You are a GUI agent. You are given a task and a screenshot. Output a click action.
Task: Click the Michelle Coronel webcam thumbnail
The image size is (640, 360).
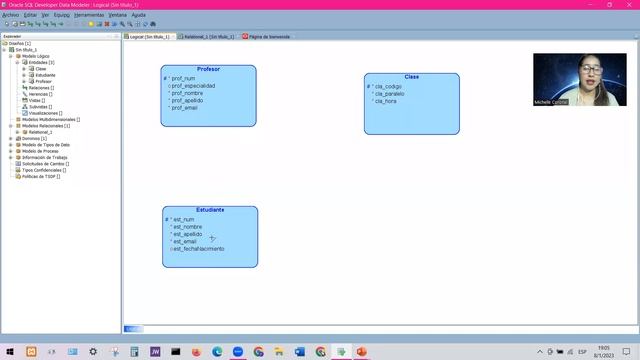[x=580, y=80]
